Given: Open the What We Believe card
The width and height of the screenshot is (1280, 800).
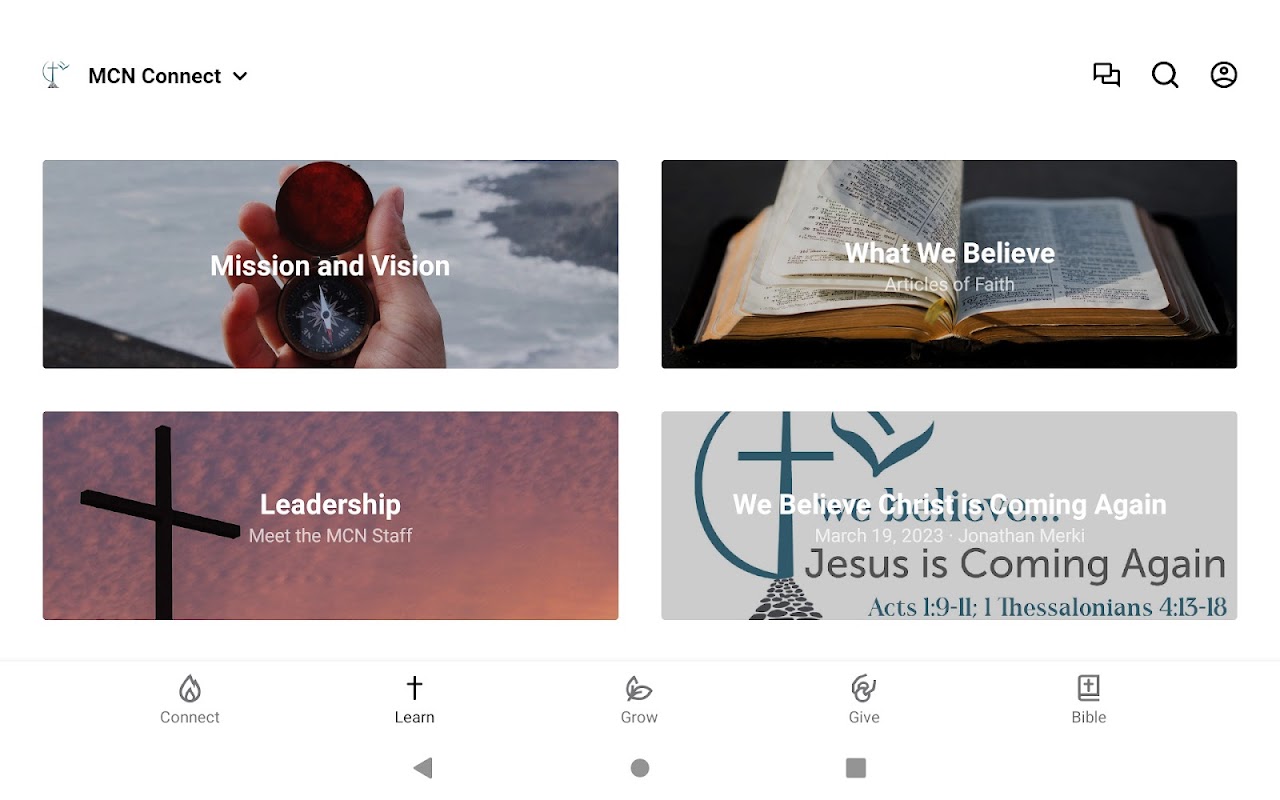Looking at the screenshot, I should tap(949, 264).
